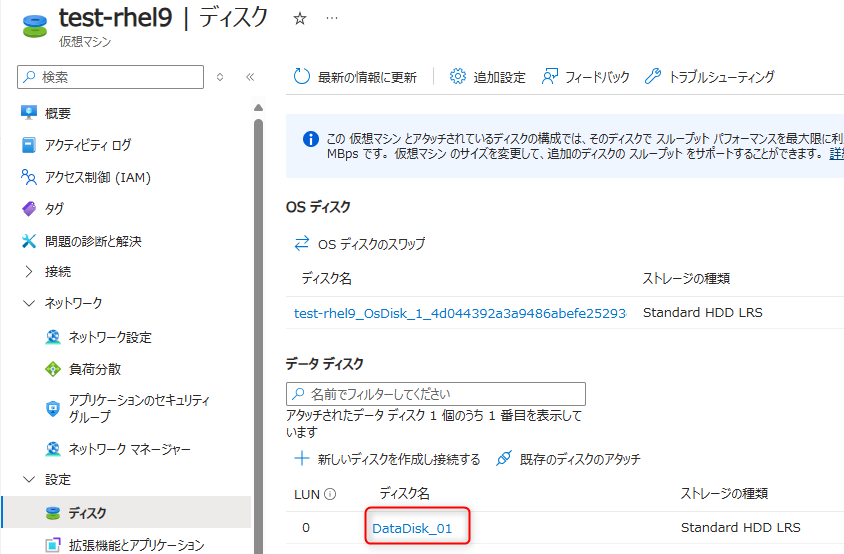
Task: Click OS disk Standard HDD LRS cell
Action: click(702, 313)
